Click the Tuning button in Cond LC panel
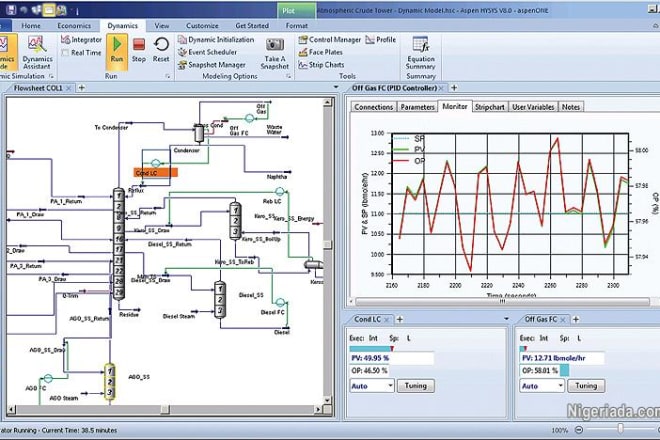660x440 pixels. coord(415,385)
